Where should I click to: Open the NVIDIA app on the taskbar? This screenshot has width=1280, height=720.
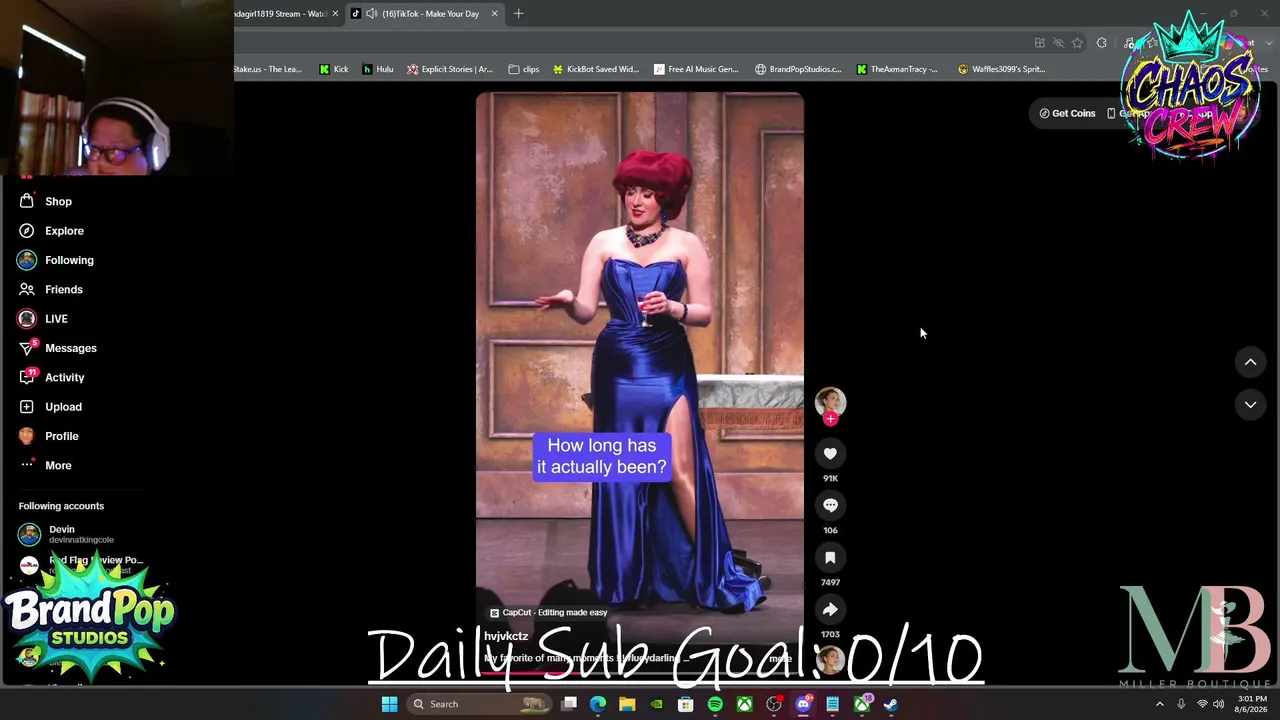click(x=656, y=704)
